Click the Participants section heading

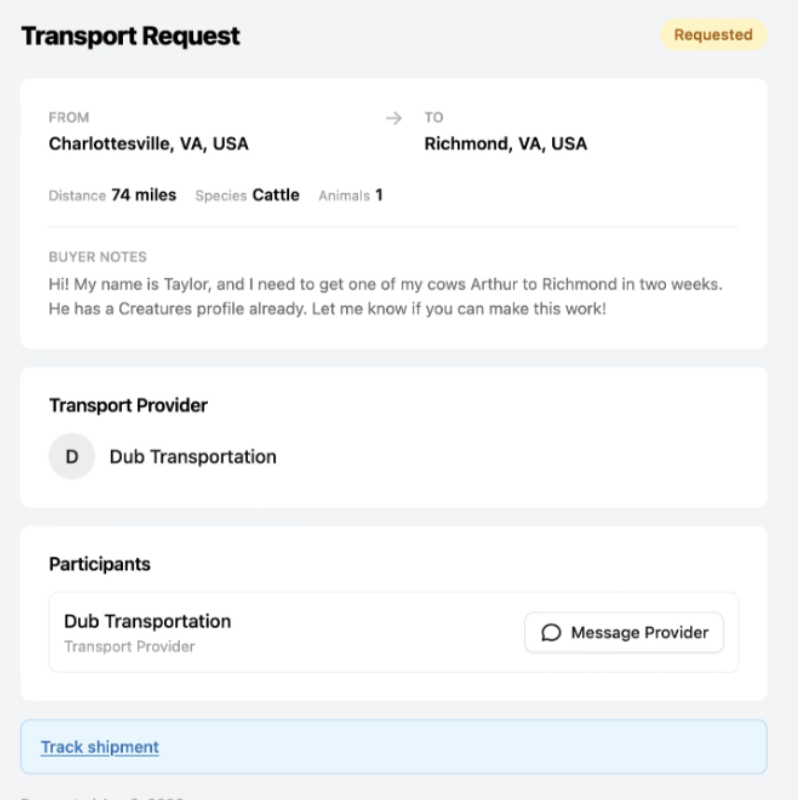click(99, 564)
